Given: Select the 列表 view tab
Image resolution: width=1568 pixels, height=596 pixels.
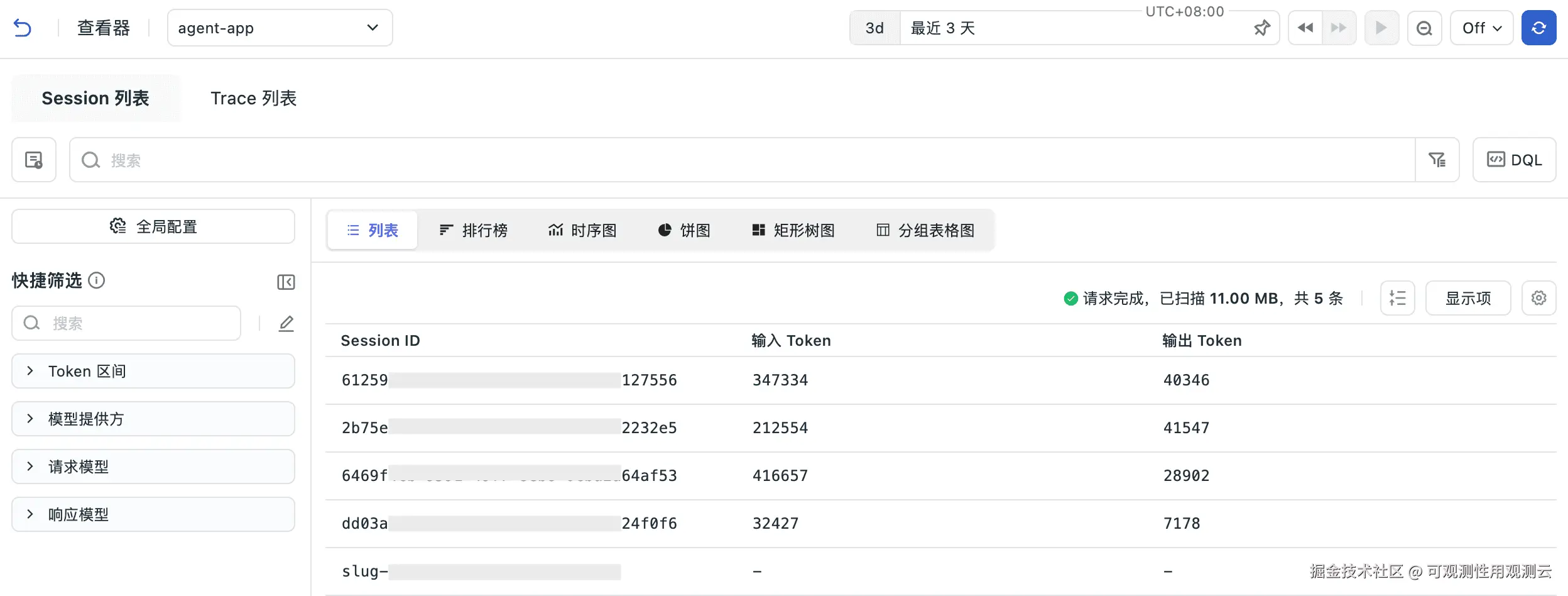Looking at the screenshot, I should pyautogui.click(x=373, y=231).
